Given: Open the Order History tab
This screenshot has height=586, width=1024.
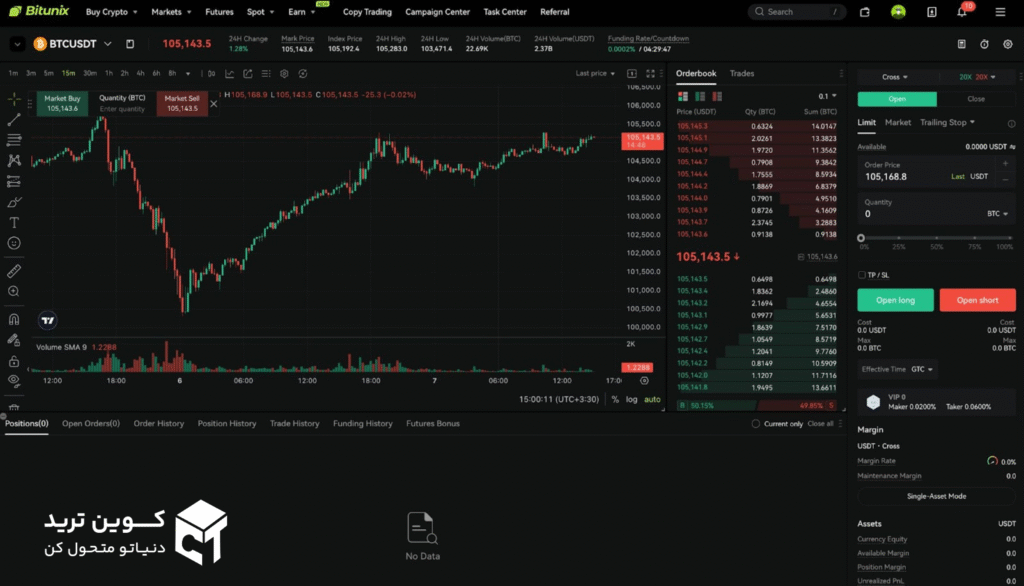Looking at the screenshot, I should click(159, 424).
